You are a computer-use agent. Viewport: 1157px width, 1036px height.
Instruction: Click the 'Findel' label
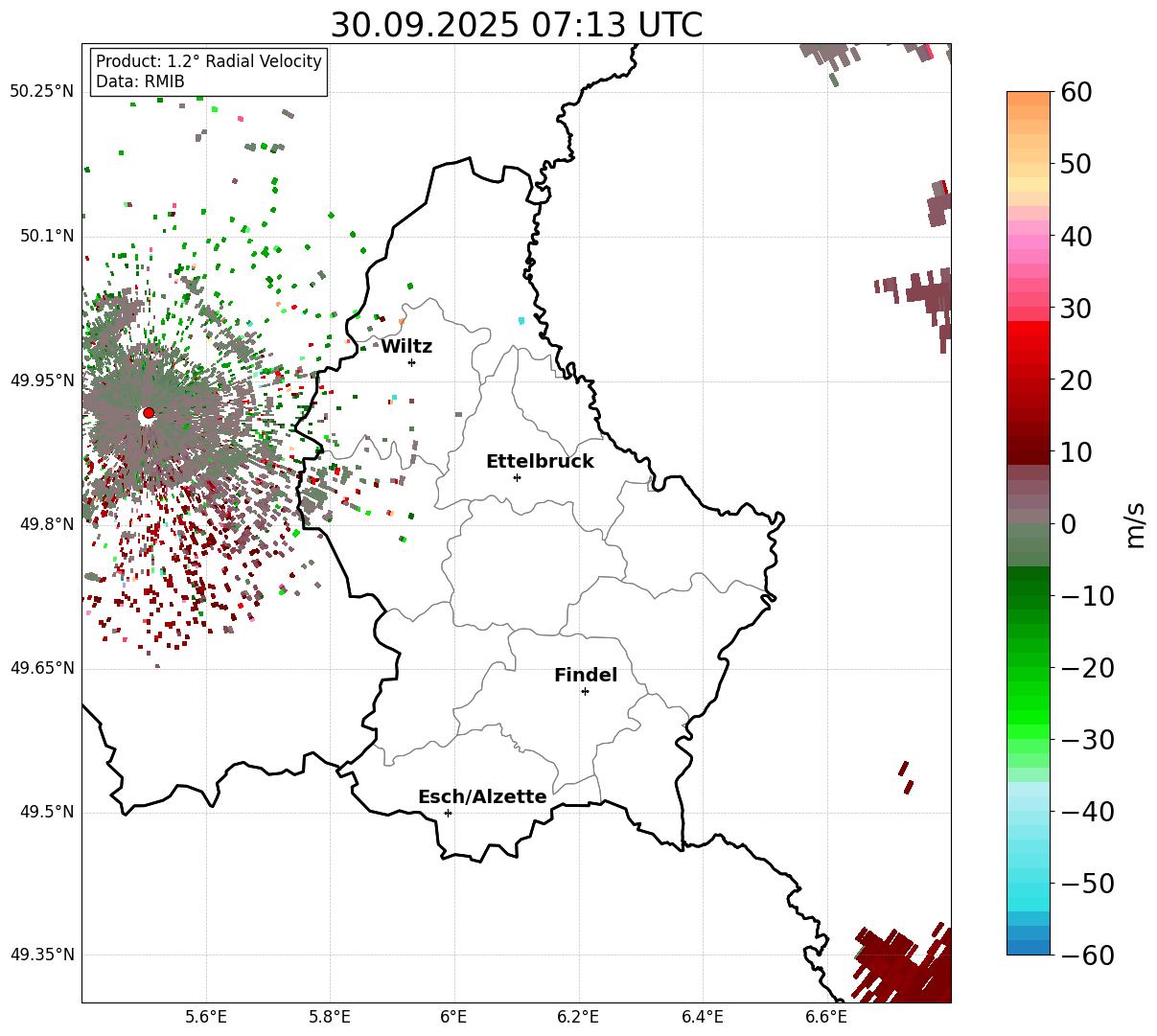coord(586,676)
